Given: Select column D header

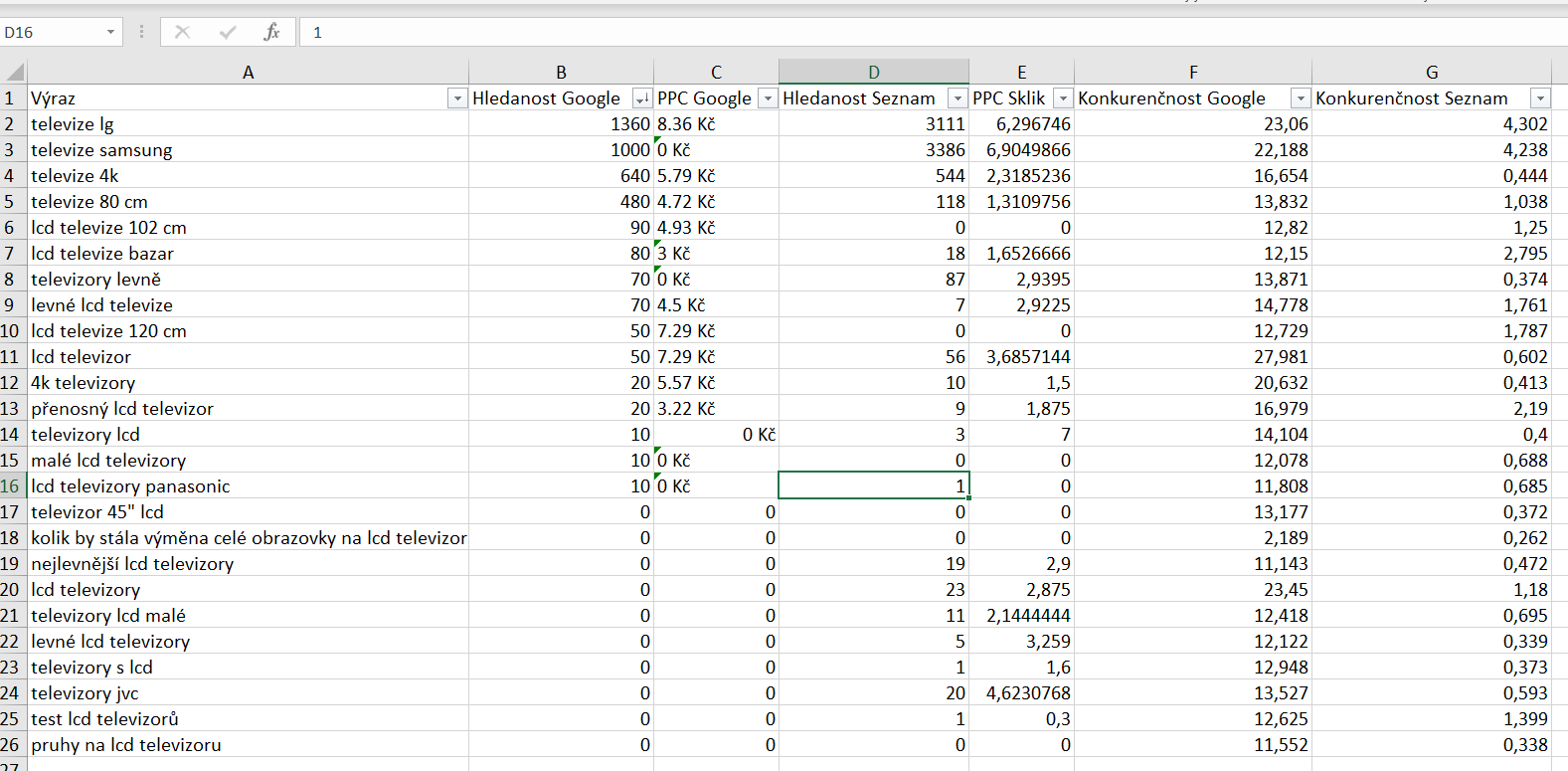Looking at the screenshot, I should [873, 72].
